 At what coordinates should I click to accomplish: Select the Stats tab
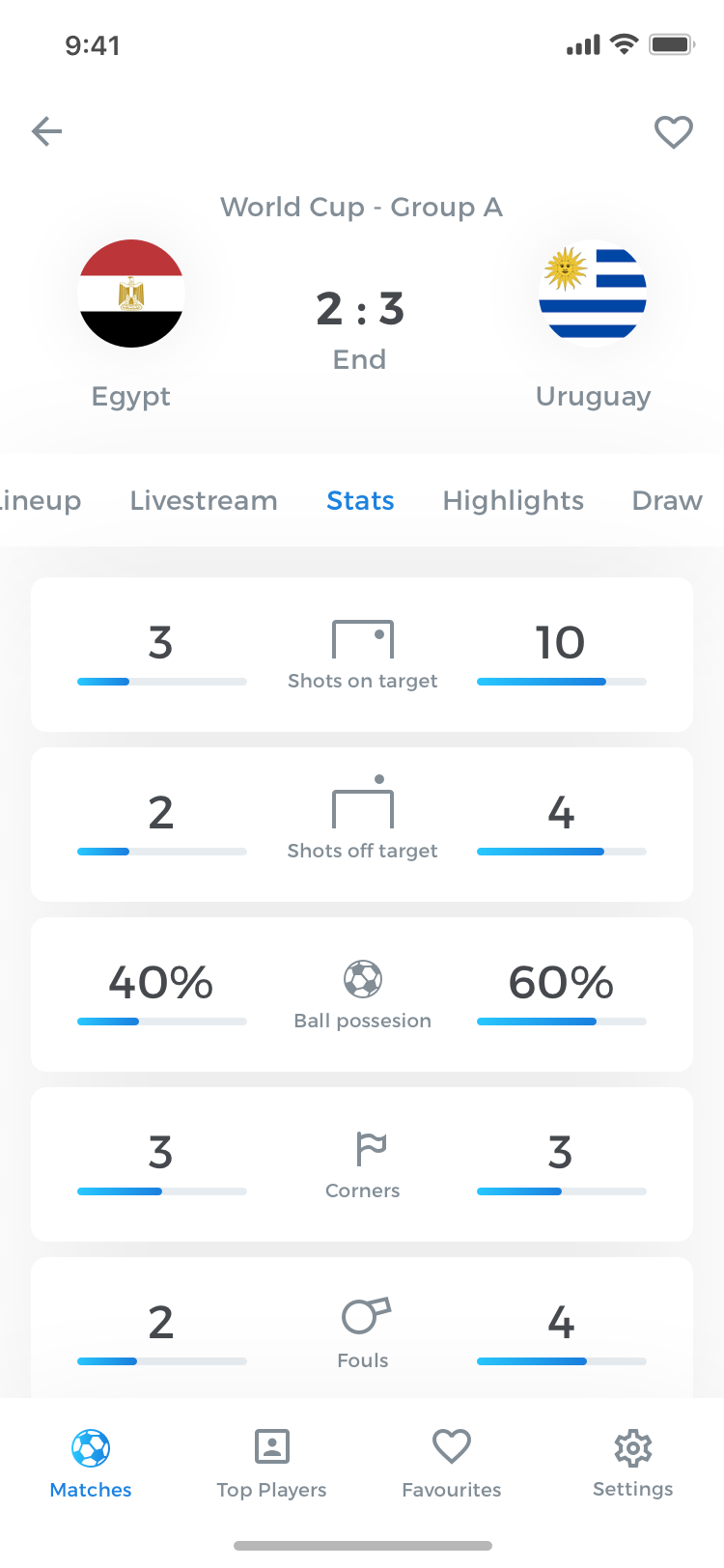pos(360,500)
